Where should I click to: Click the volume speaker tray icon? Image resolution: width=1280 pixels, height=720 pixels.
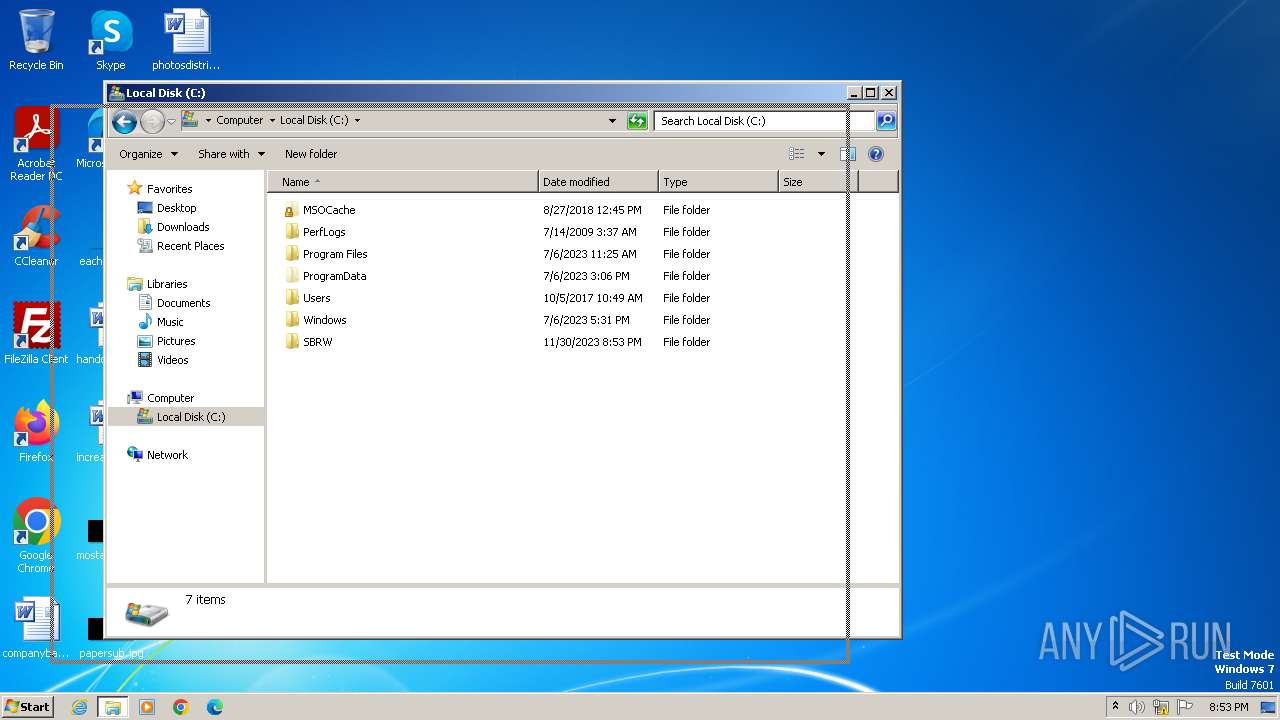point(1137,707)
